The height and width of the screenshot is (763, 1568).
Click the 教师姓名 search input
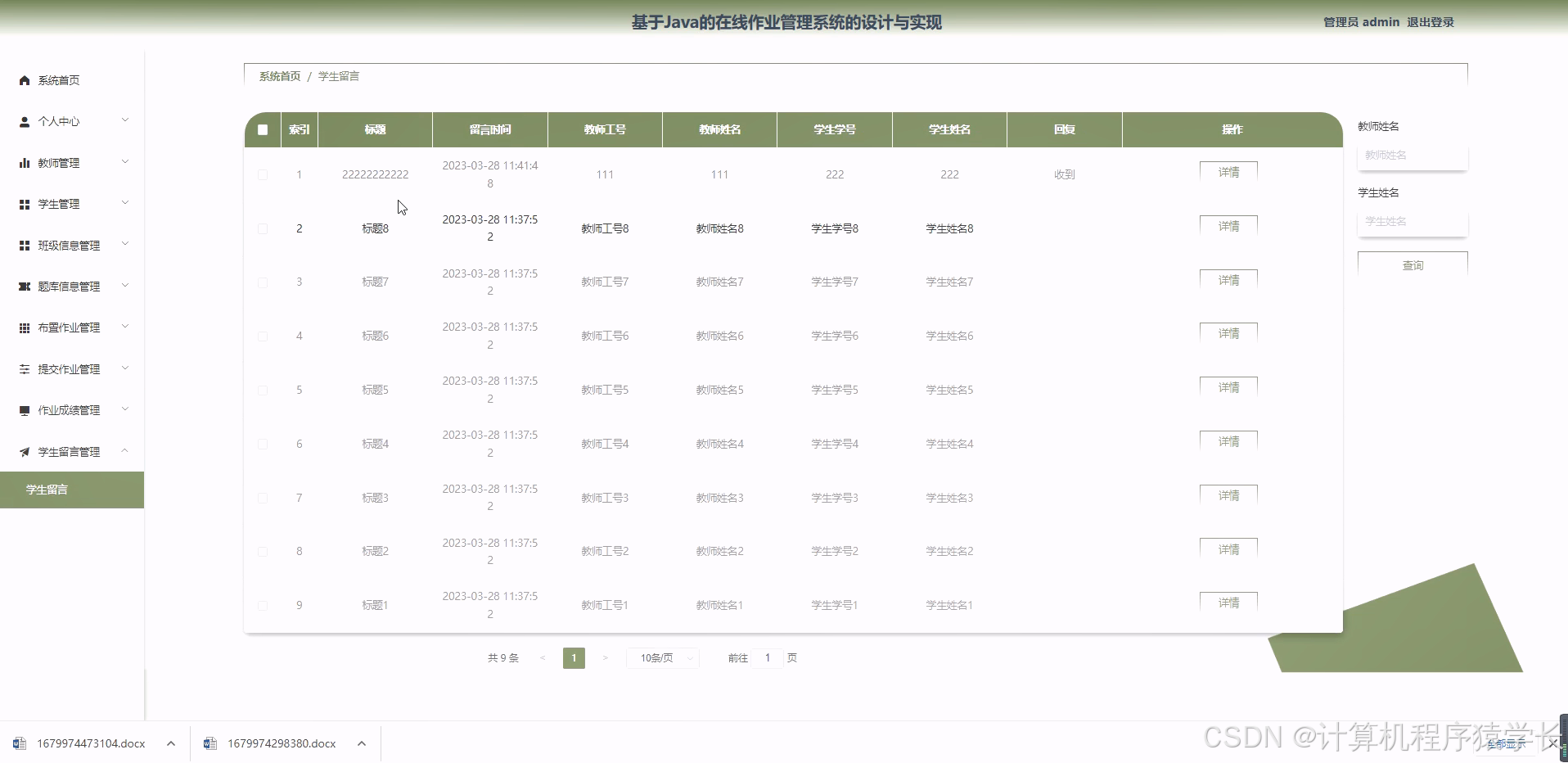tap(1413, 156)
